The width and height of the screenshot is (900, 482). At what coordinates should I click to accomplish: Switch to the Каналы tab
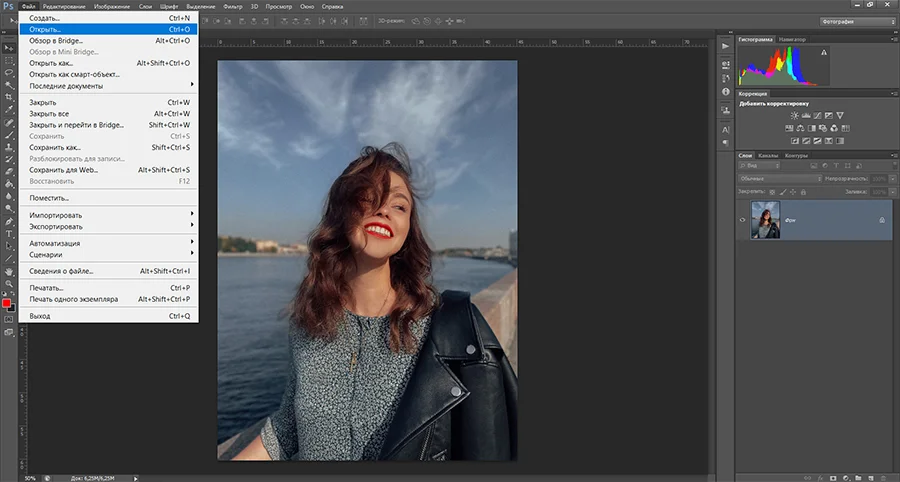point(768,156)
